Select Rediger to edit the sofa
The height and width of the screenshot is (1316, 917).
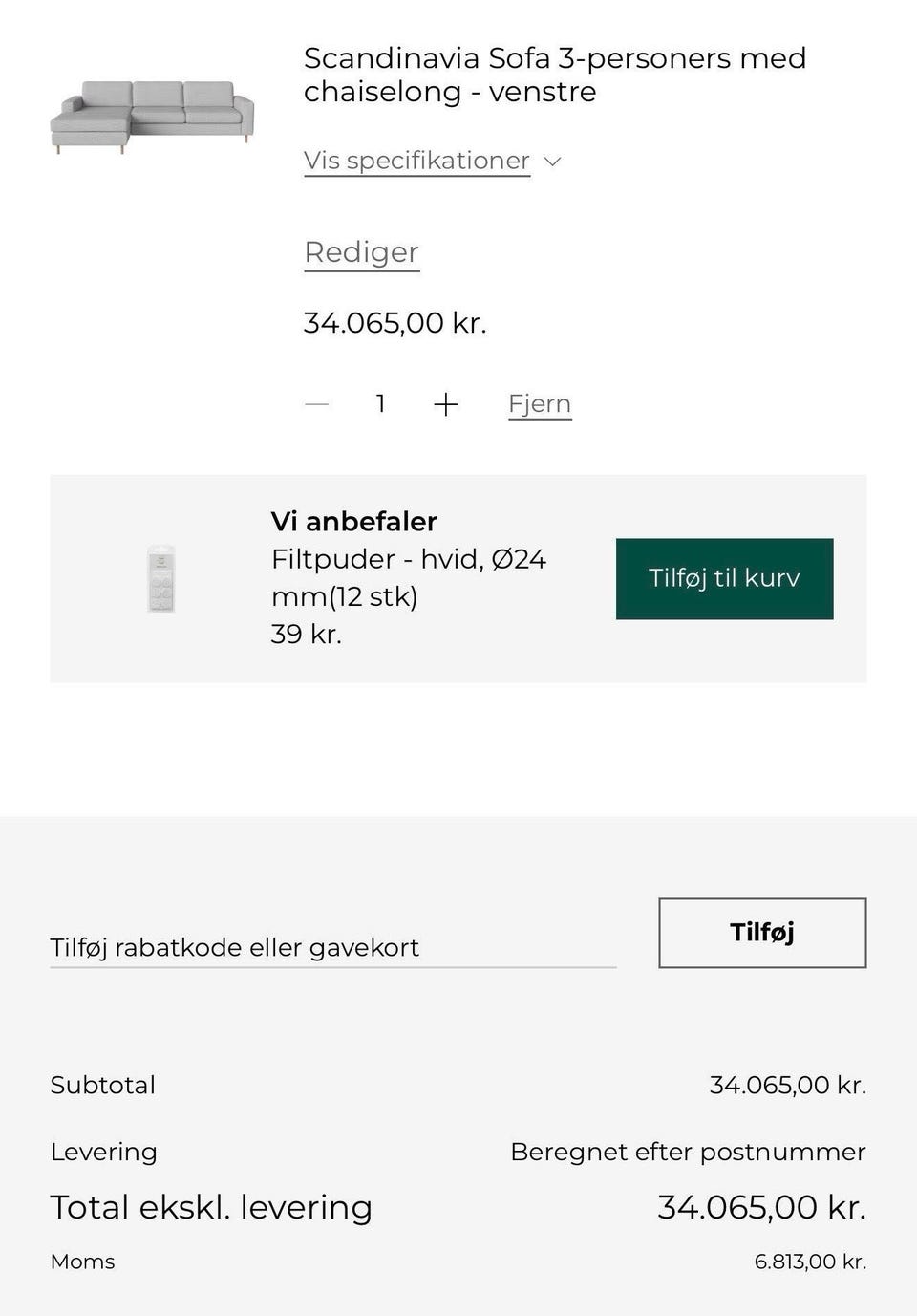click(x=361, y=252)
